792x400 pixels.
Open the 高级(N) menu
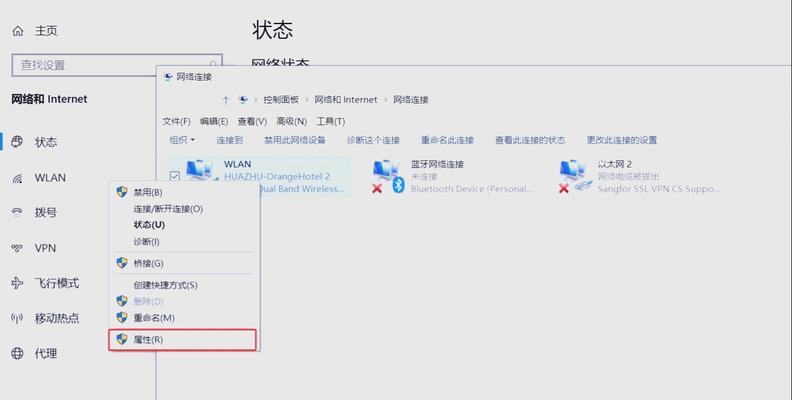291,122
